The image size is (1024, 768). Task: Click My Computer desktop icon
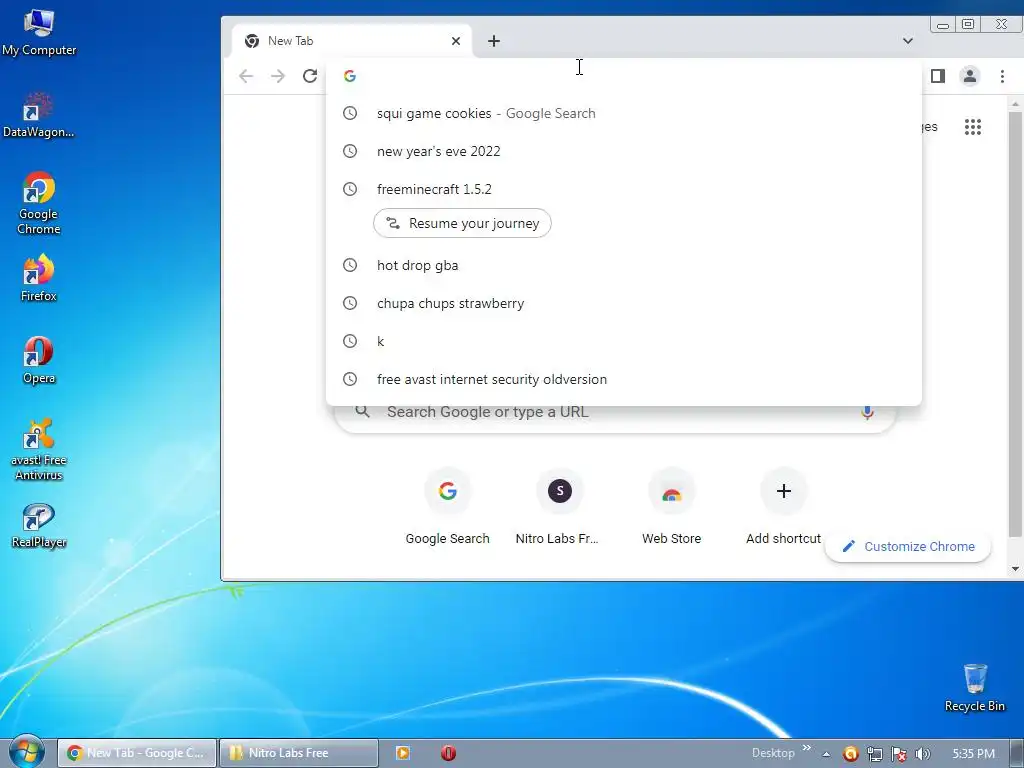[39, 33]
